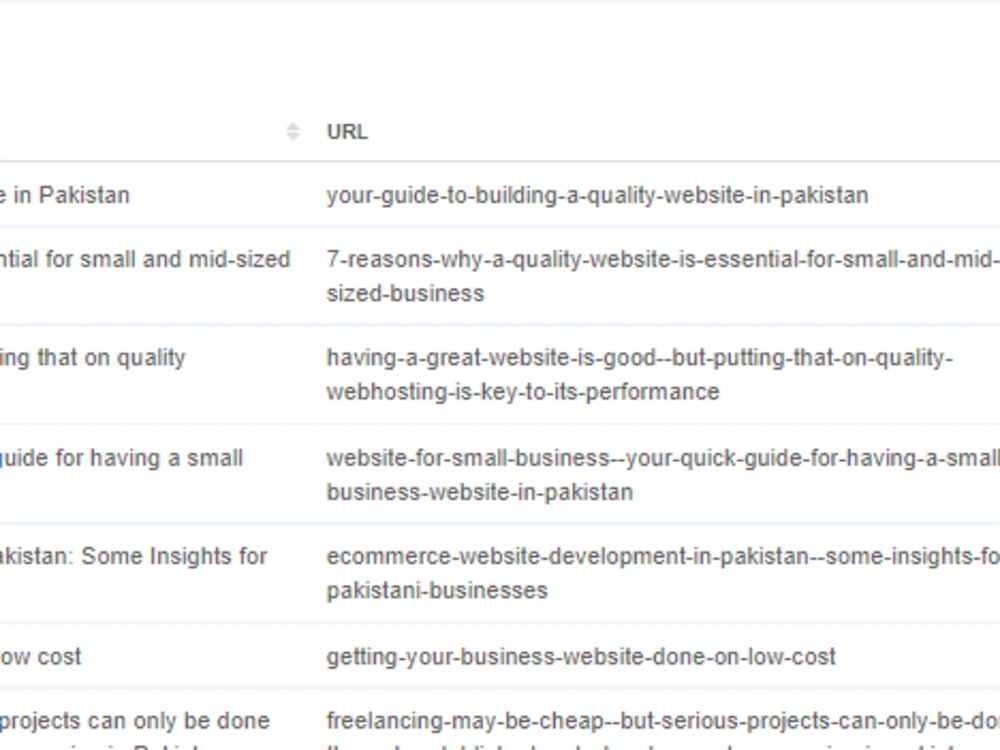Open the article titled 'e in Pakistan'
This screenshot has height=750, width=1000.
tap(65, 195)
